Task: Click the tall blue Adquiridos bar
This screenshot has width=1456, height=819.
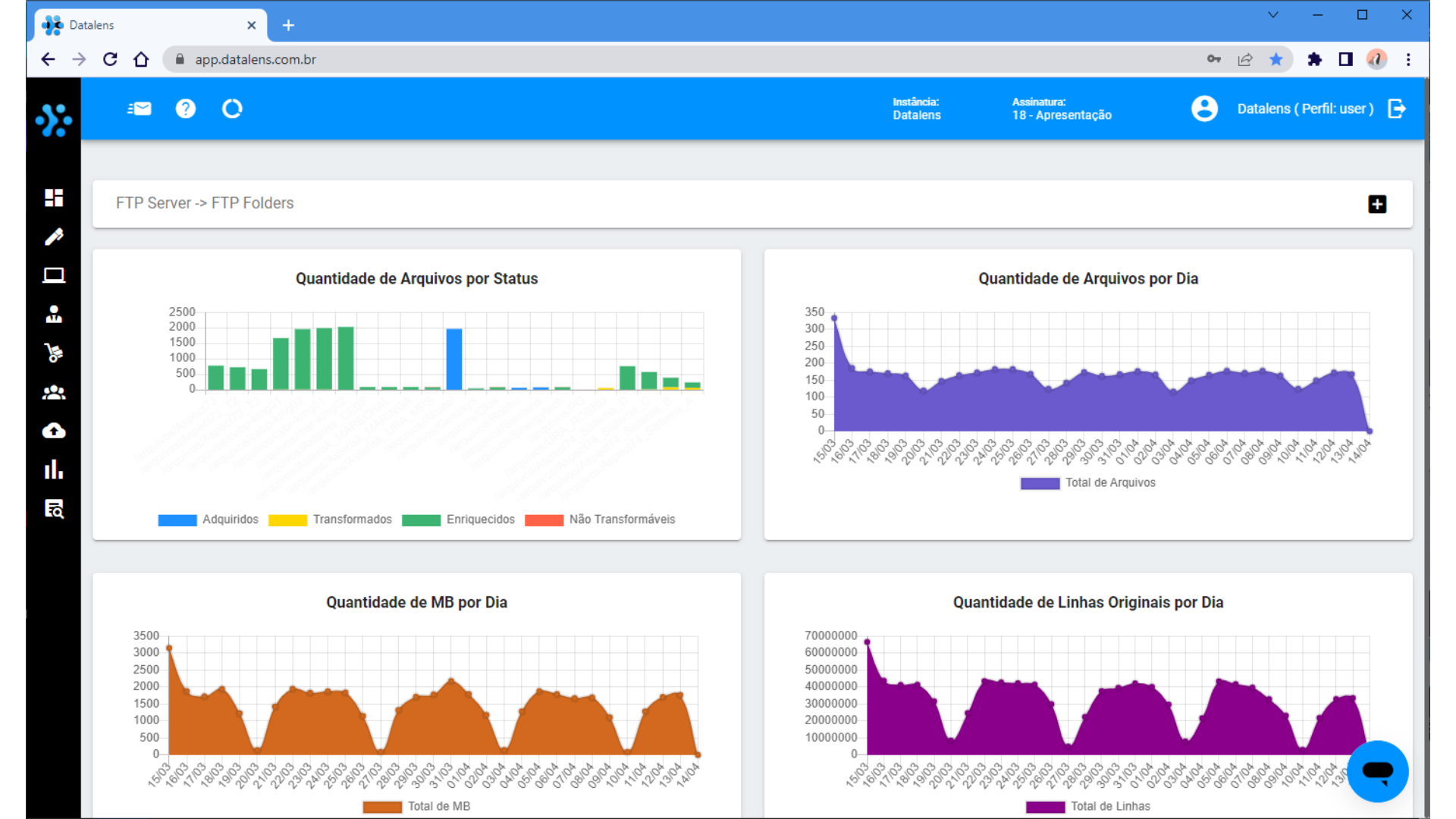Action: (454, 359)
